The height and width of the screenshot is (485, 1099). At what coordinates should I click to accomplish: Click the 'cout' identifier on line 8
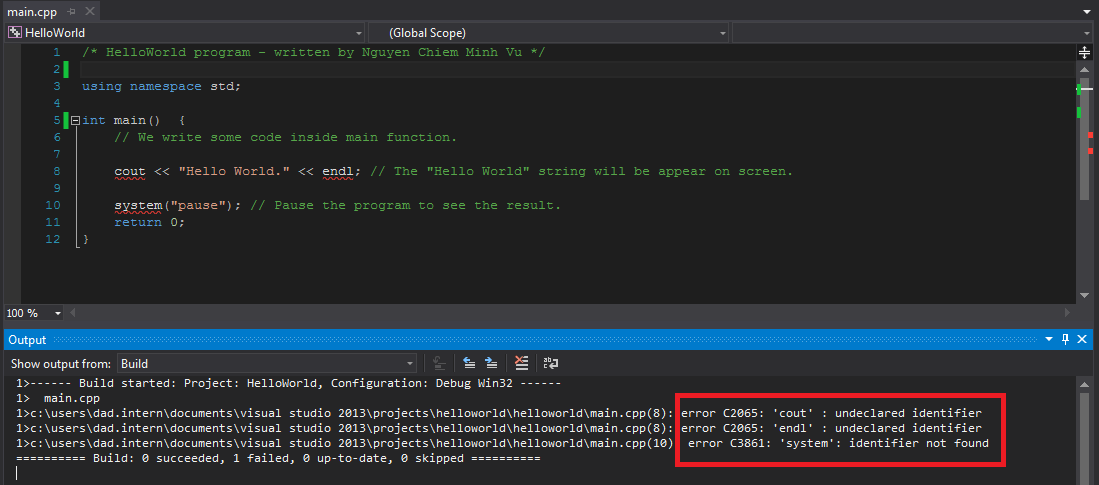click(x=130, y=172)
